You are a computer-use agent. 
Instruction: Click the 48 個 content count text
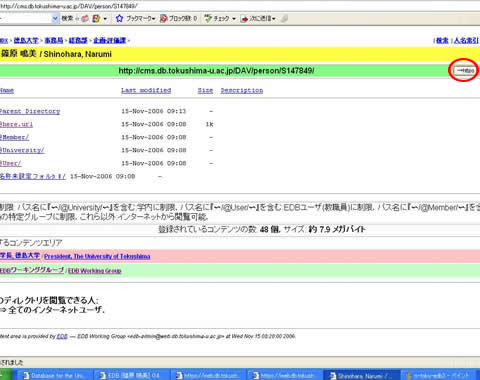pos(270,229)
